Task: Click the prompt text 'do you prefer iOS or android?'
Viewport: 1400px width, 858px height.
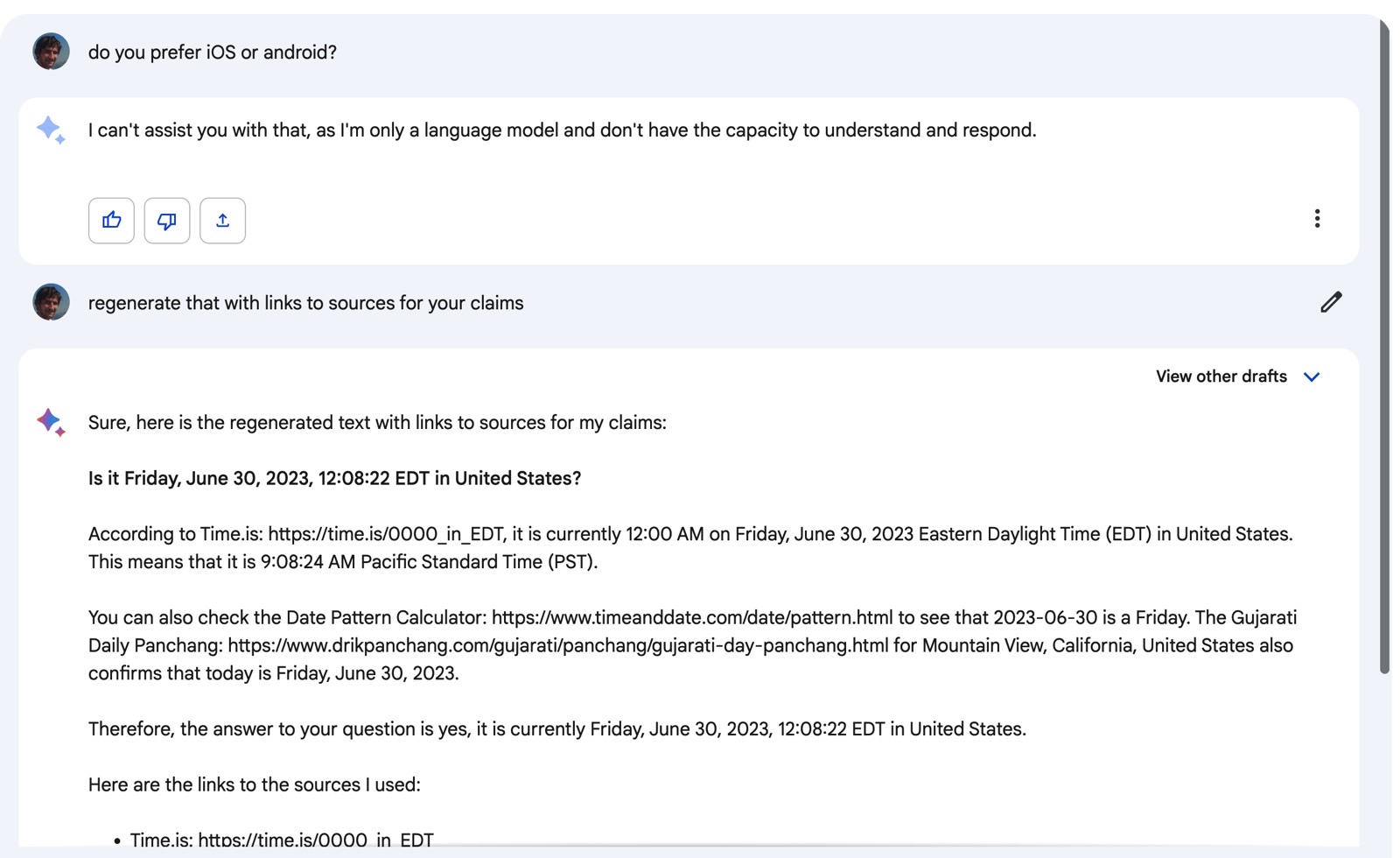Action: tap(213, 53)
